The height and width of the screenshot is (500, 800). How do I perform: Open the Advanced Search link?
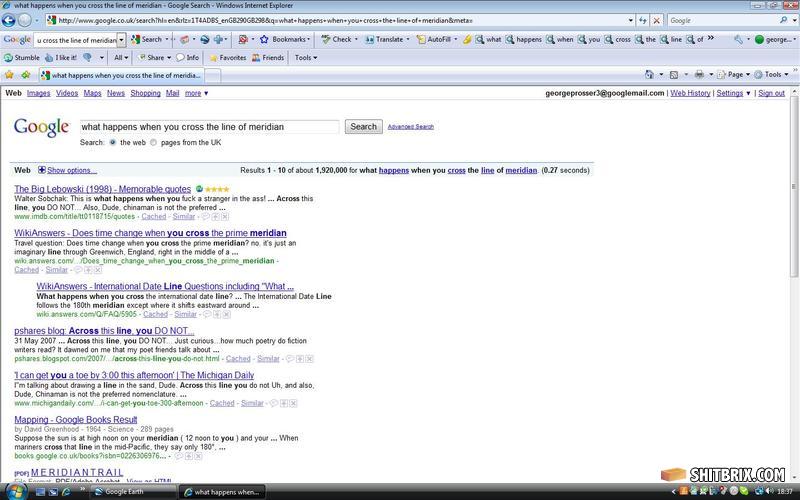coord(411,127)
